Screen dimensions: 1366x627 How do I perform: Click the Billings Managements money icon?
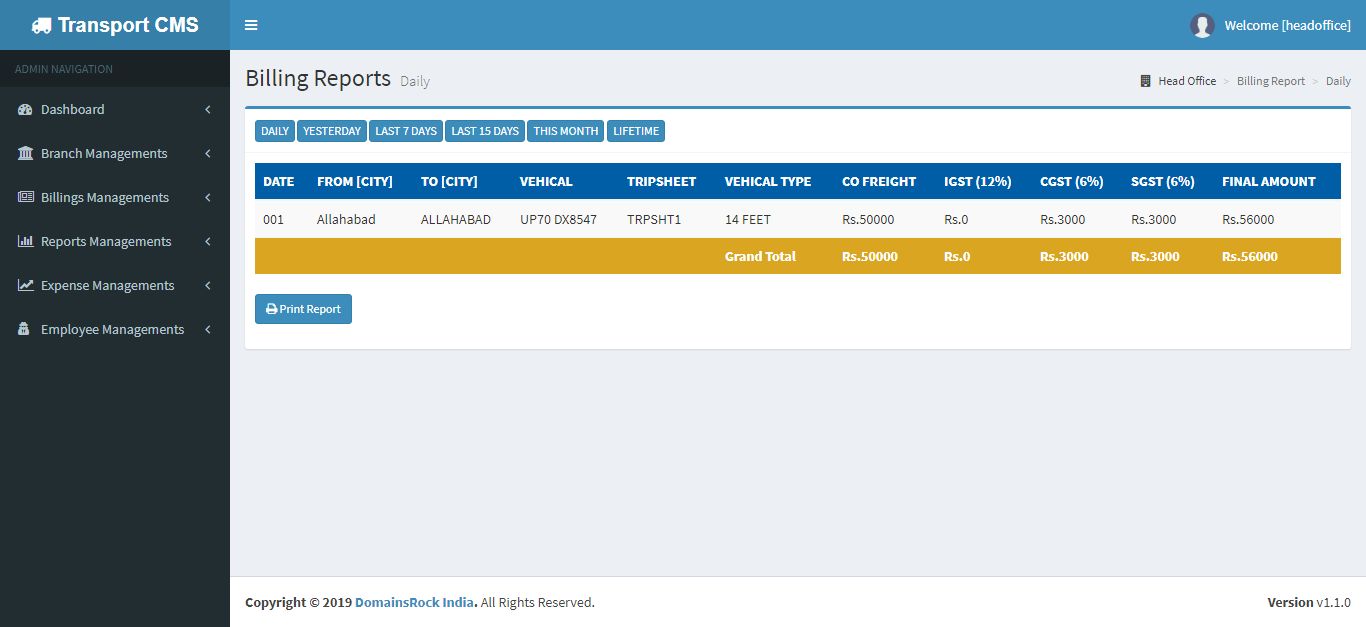[26, 197]
